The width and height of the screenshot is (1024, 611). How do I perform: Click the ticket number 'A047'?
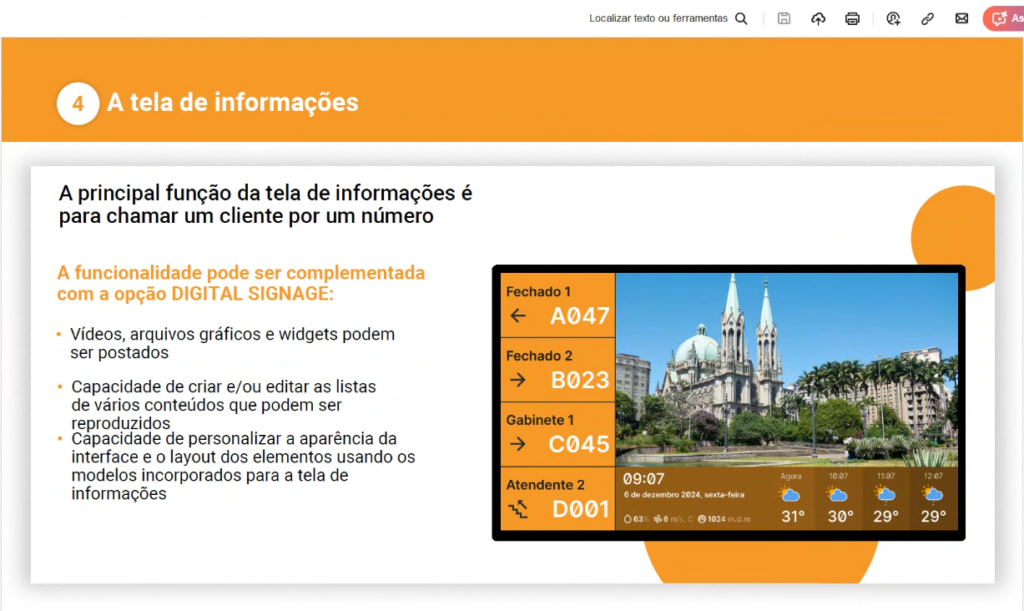coord(580,316)
